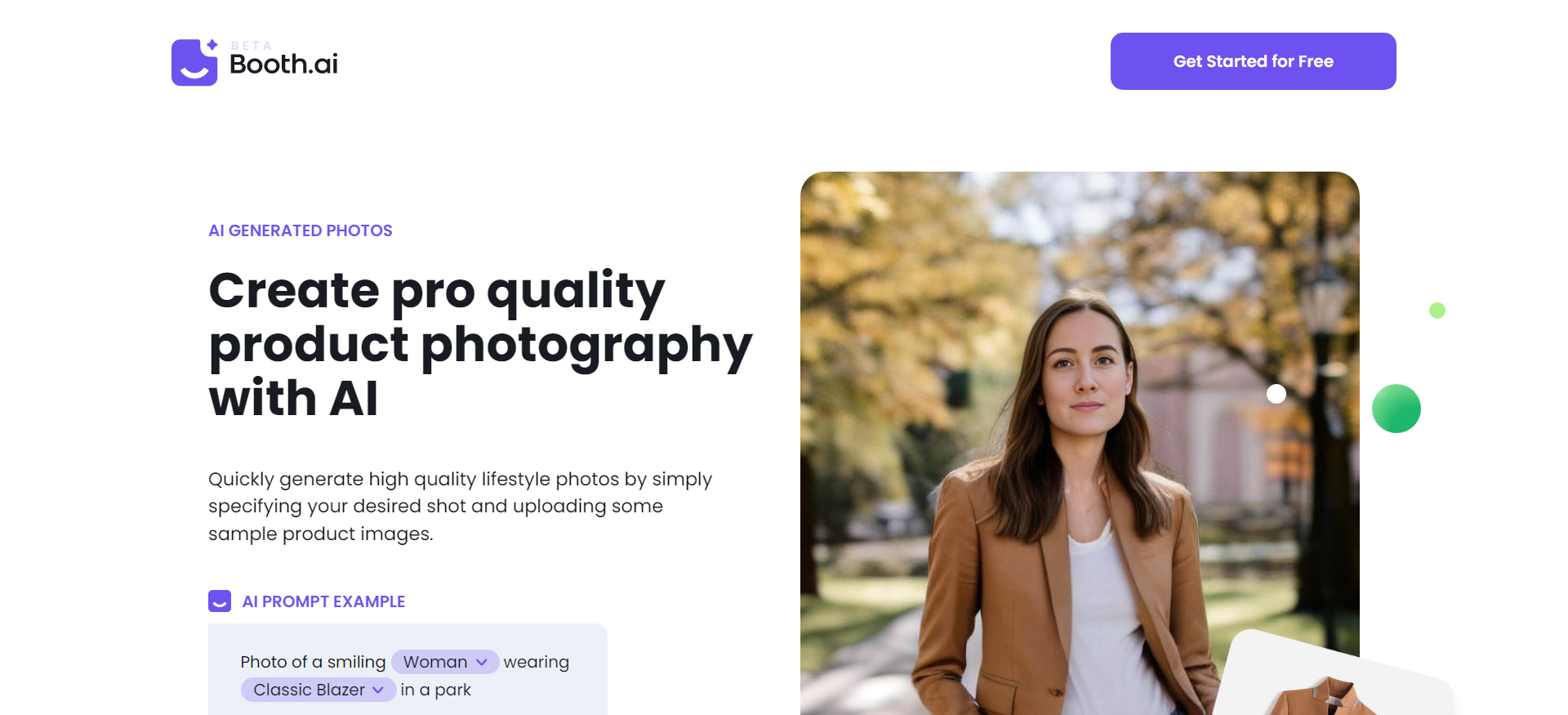Click the small light-green dot
Screen dimensions: 1568x715
point(1437,311)
